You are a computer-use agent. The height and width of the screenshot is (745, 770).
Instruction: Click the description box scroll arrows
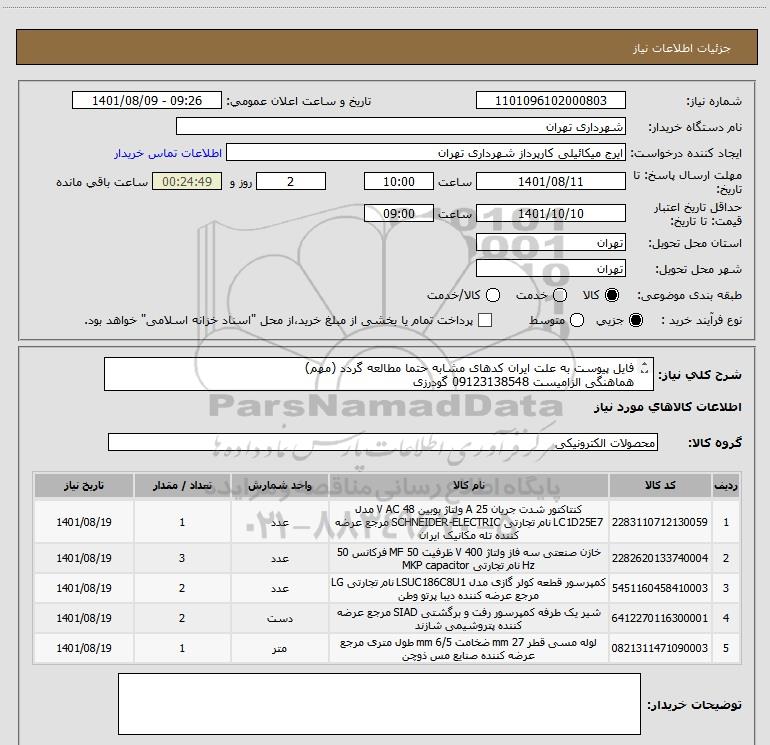(x=645, y=368)
